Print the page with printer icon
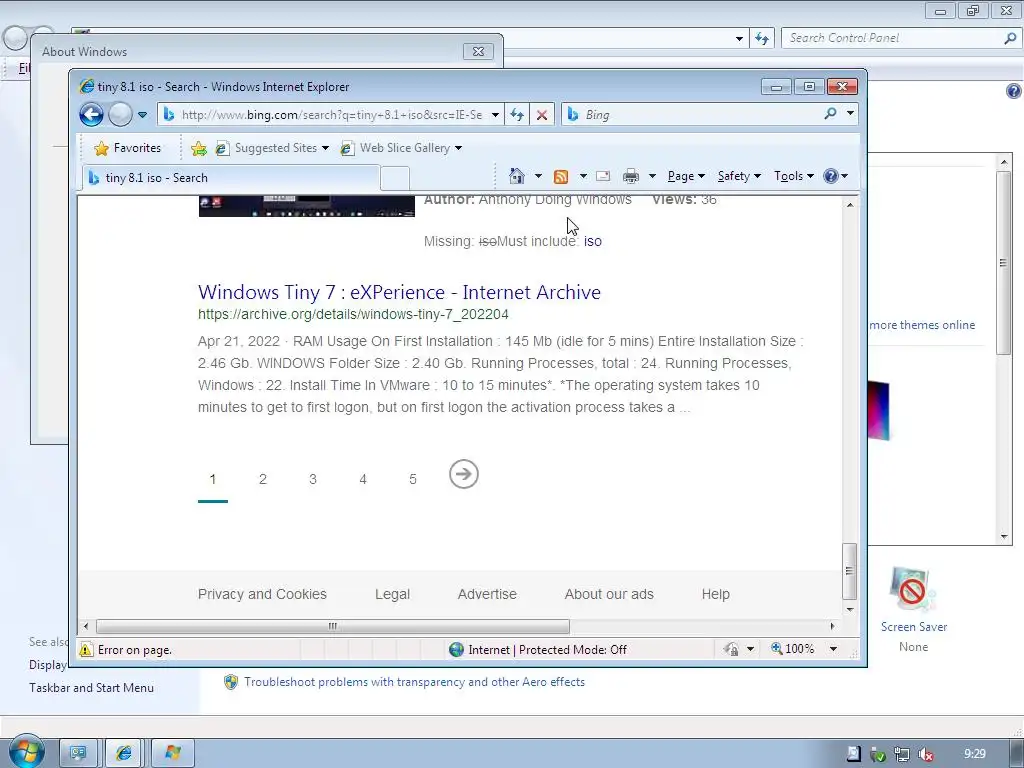This screenshot has width=1024, height=768. pos(631,176)
